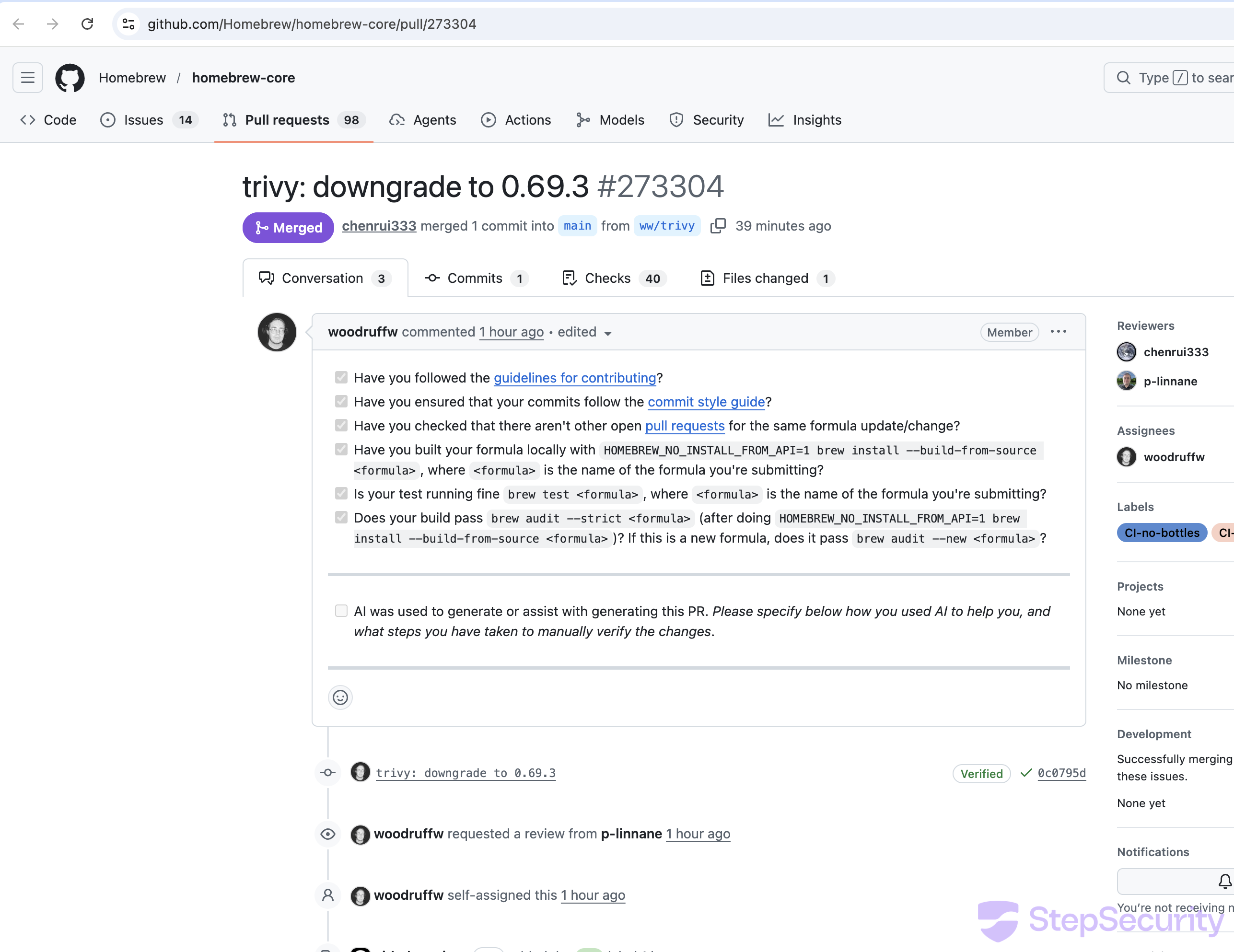Toggle the guidelines for contributing checkbox

(341, 377)
